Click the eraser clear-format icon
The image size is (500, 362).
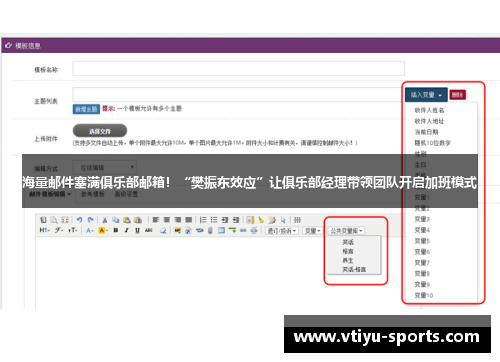pos(163,230)
